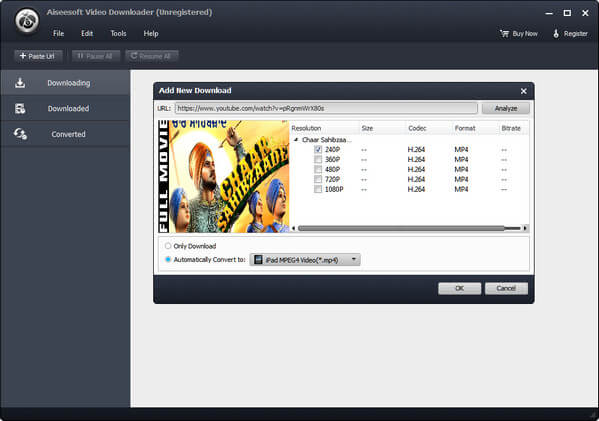Click the Buy Now shopping cart icon
The image size is (599, 421).
504,34
